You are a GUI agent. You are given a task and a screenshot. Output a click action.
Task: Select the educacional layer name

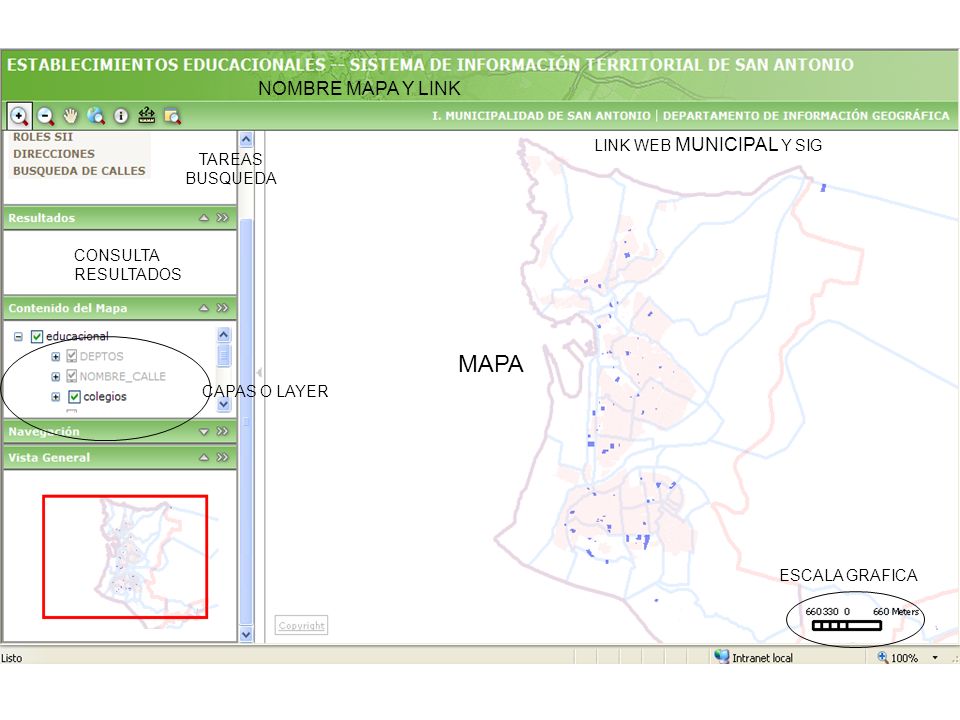click(x=78, y=336)
